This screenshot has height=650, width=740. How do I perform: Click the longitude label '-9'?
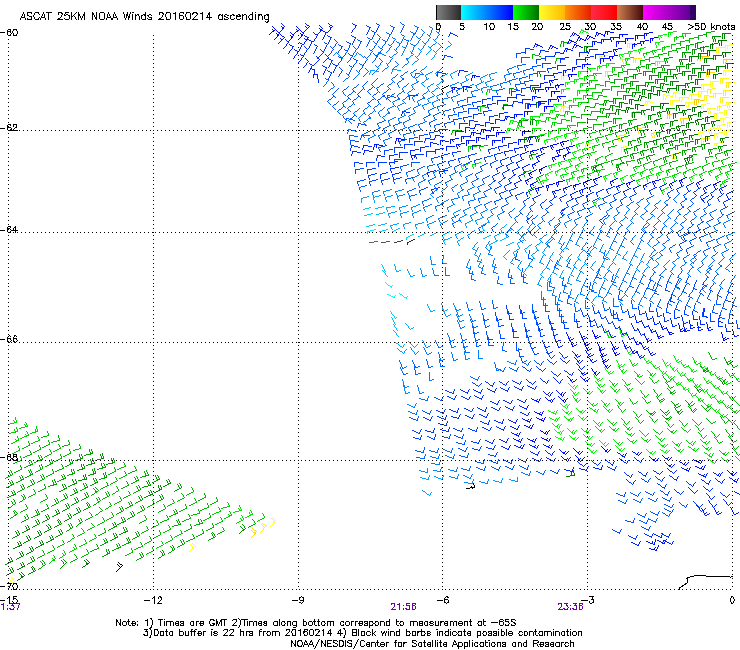(x=297, y=600)
